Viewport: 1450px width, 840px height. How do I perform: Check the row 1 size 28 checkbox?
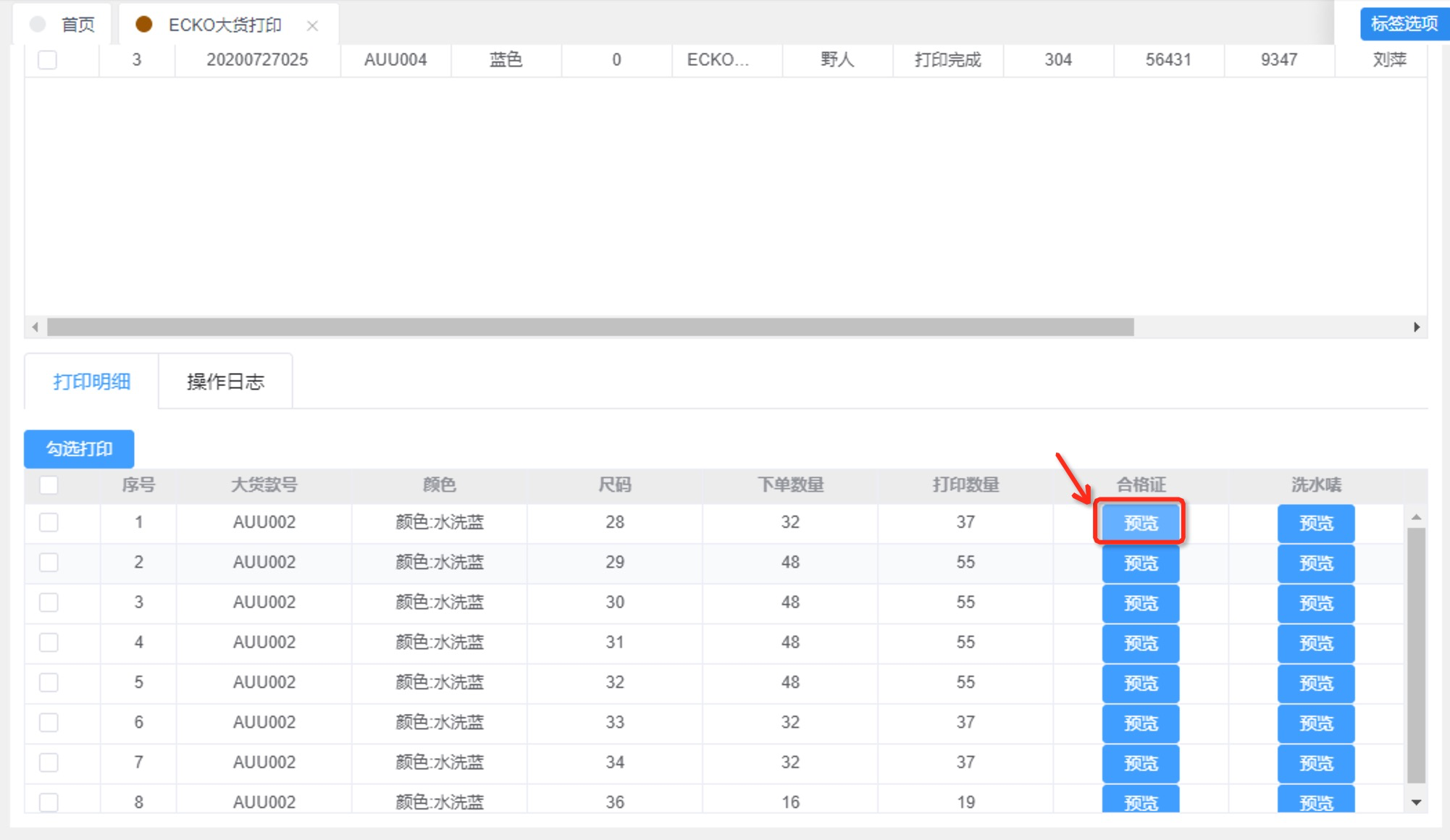tap(49, 522)
